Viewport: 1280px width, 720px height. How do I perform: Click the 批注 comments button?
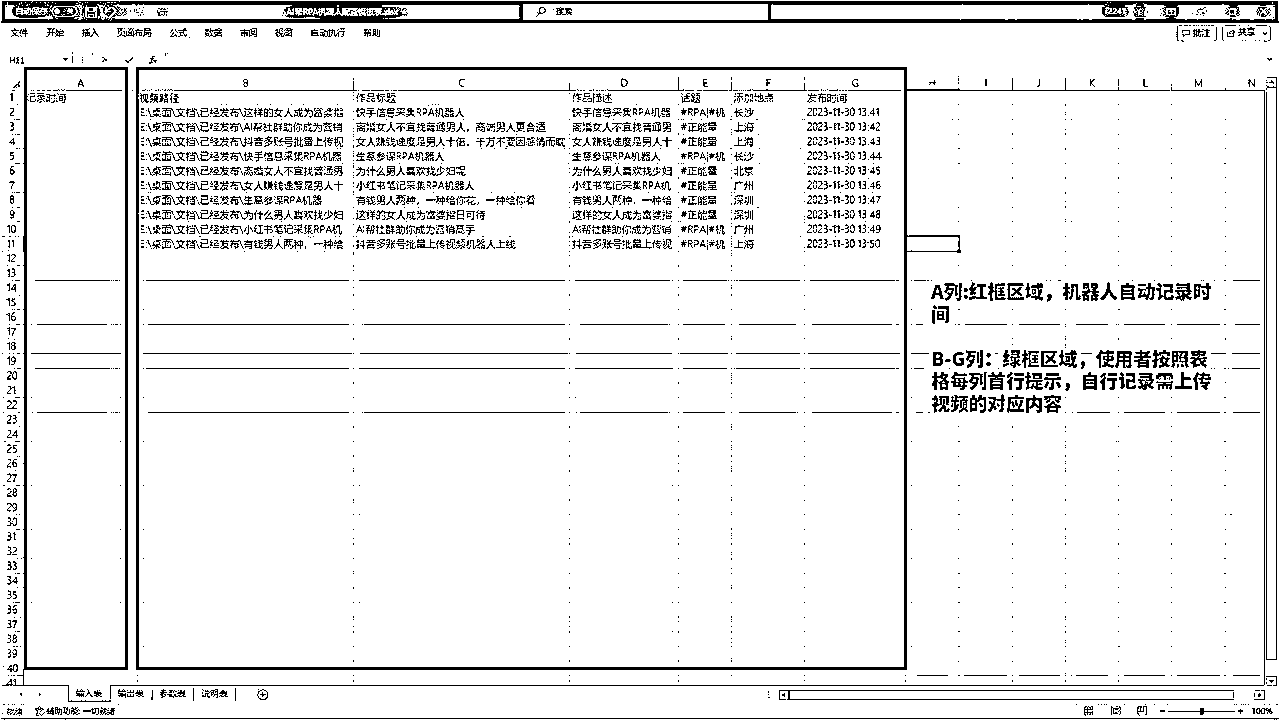[1197, 33]
